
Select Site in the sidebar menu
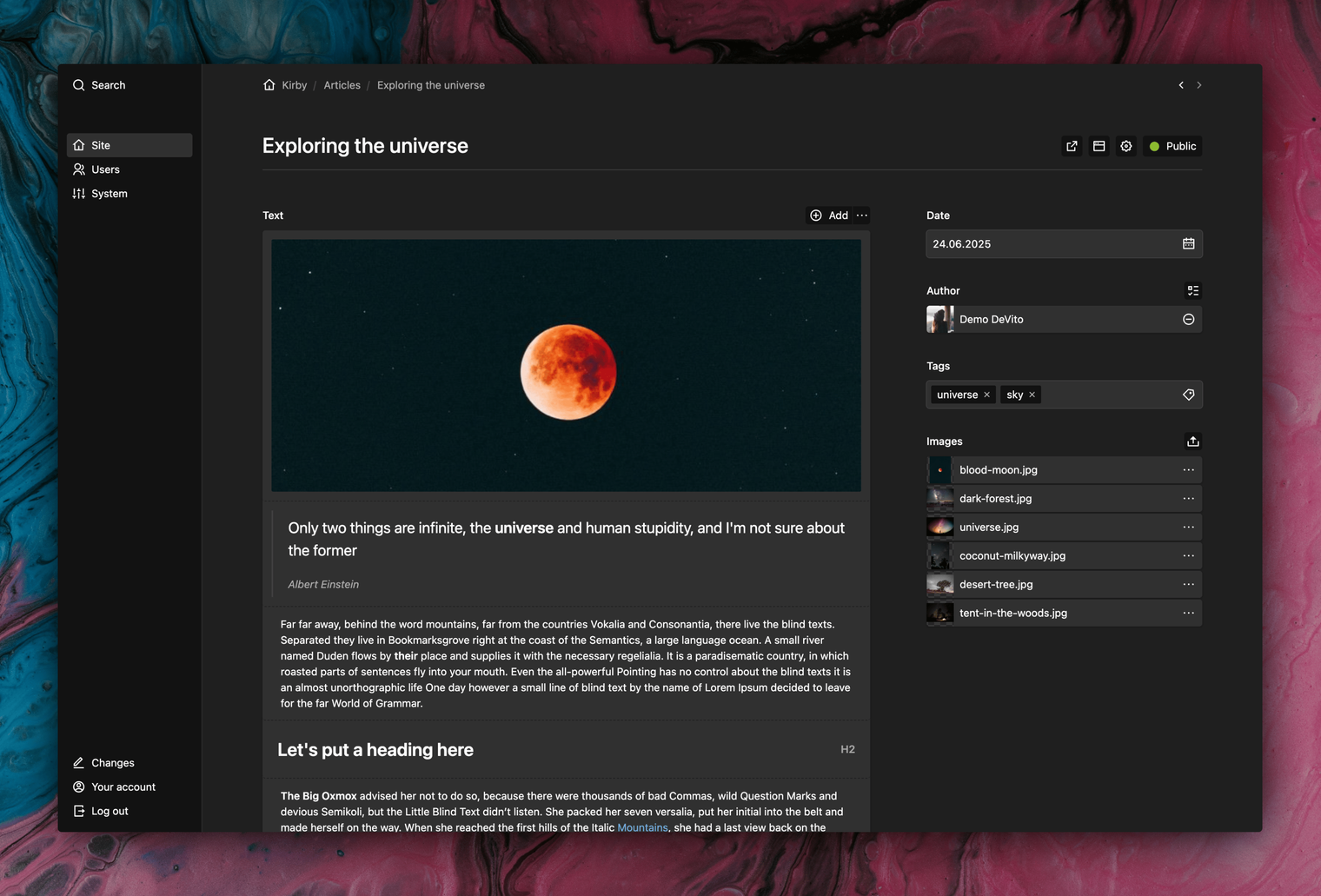[x=129, y=145]
